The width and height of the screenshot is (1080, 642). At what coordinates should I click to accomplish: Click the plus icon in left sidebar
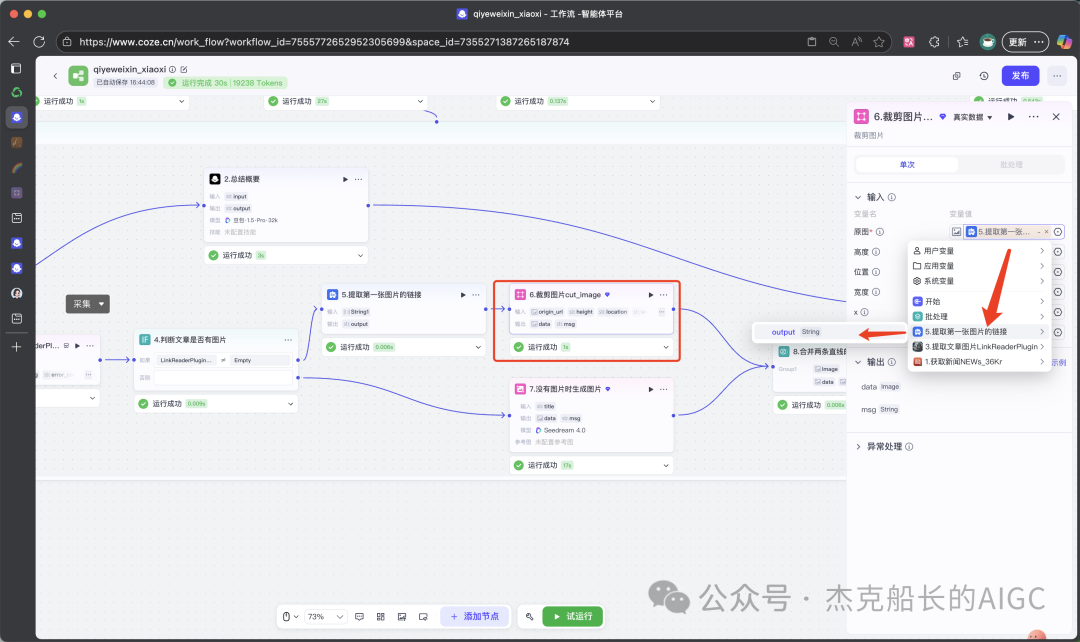(17, 347)
